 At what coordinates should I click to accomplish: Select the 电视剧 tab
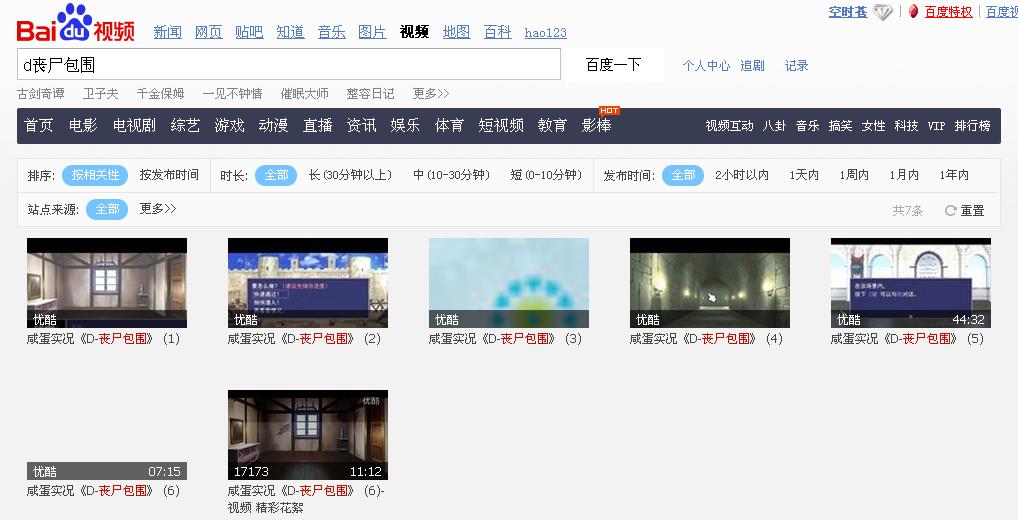[x=134, y=125]
